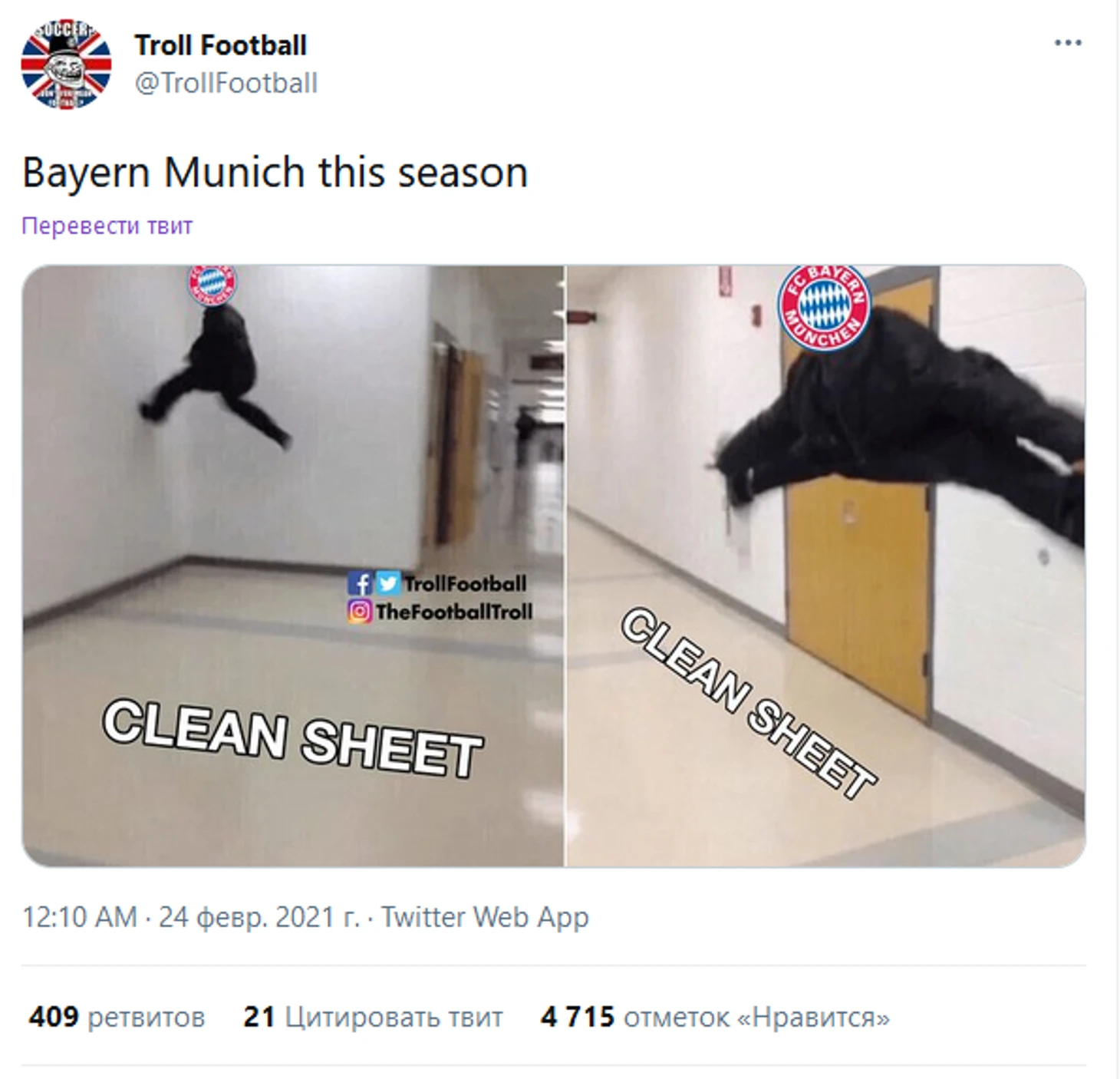Click the Instagram icon watermark in image
Screen dimensions: 1120x1079
click(359, 612)
